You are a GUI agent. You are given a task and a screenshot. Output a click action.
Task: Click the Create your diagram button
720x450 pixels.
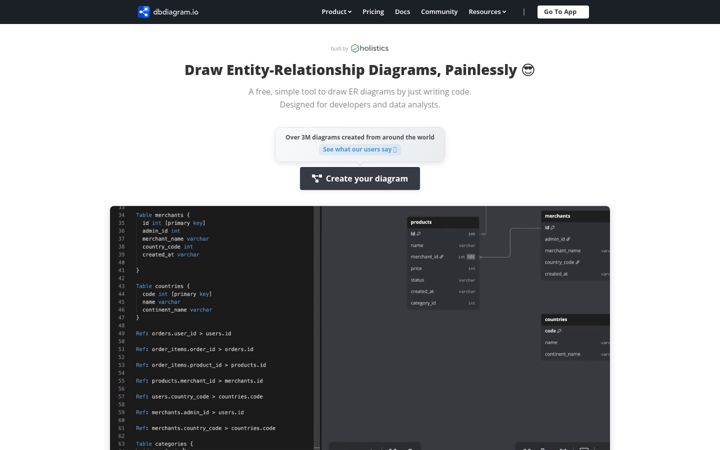(x=360, y=179)
